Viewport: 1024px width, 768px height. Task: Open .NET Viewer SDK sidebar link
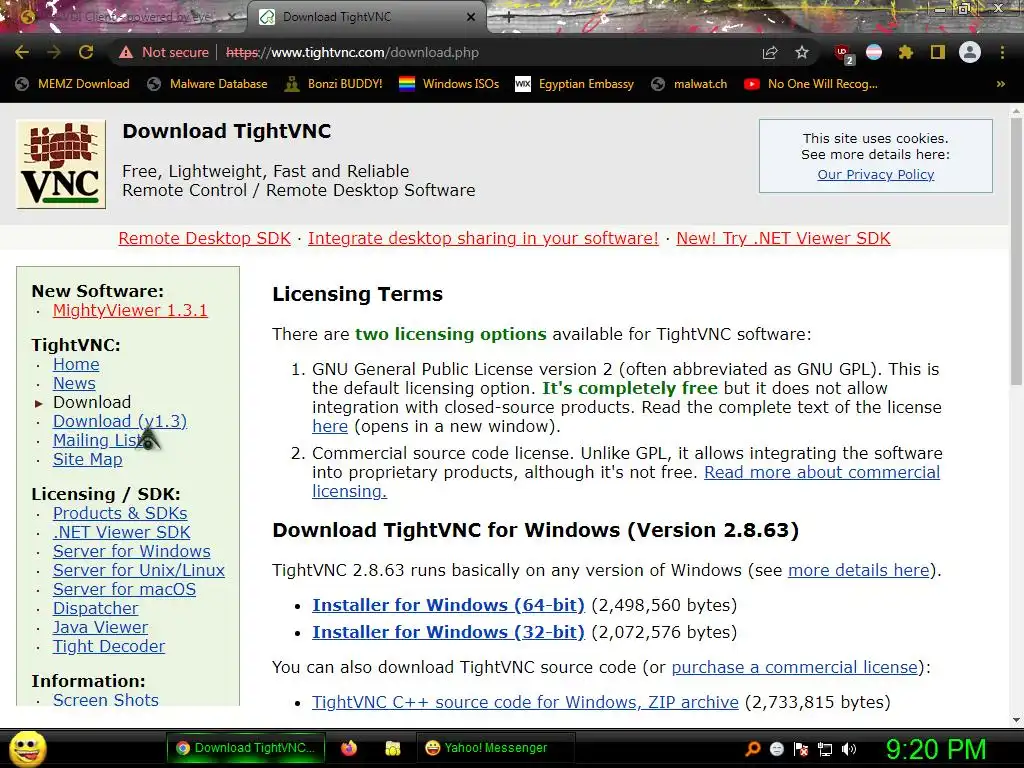[x=121, y=532]
